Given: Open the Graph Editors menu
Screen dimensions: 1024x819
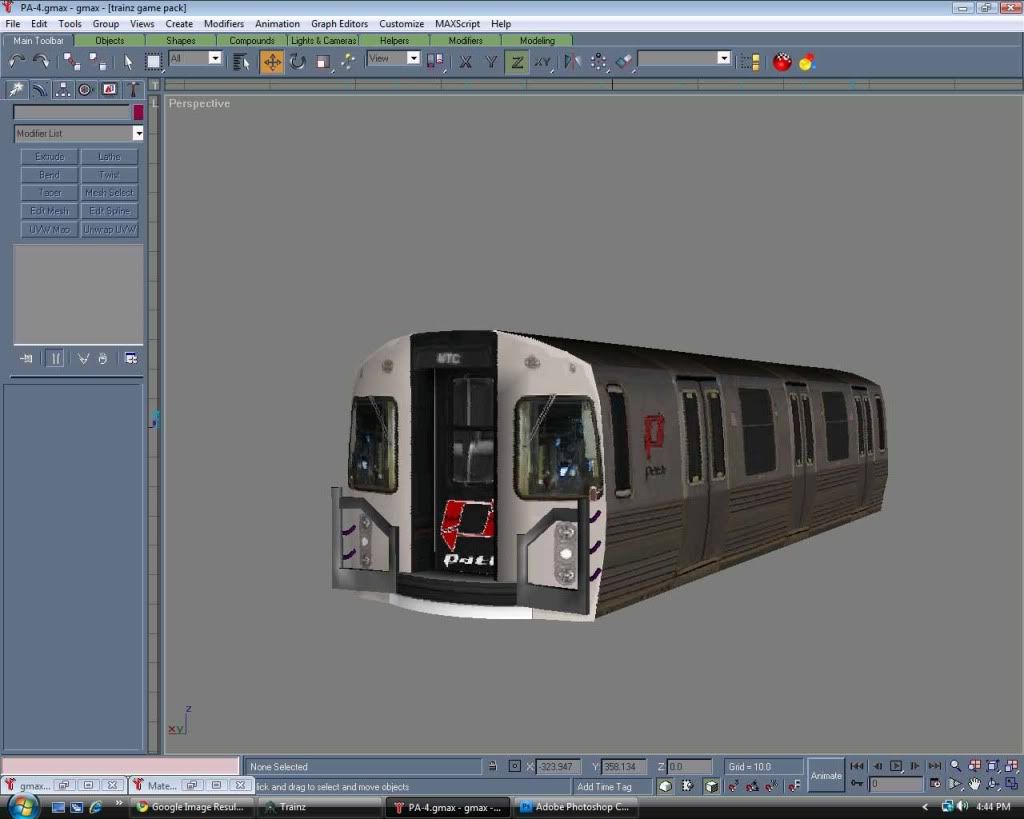Looking at the screenshot, I should [x=339, y=24].
